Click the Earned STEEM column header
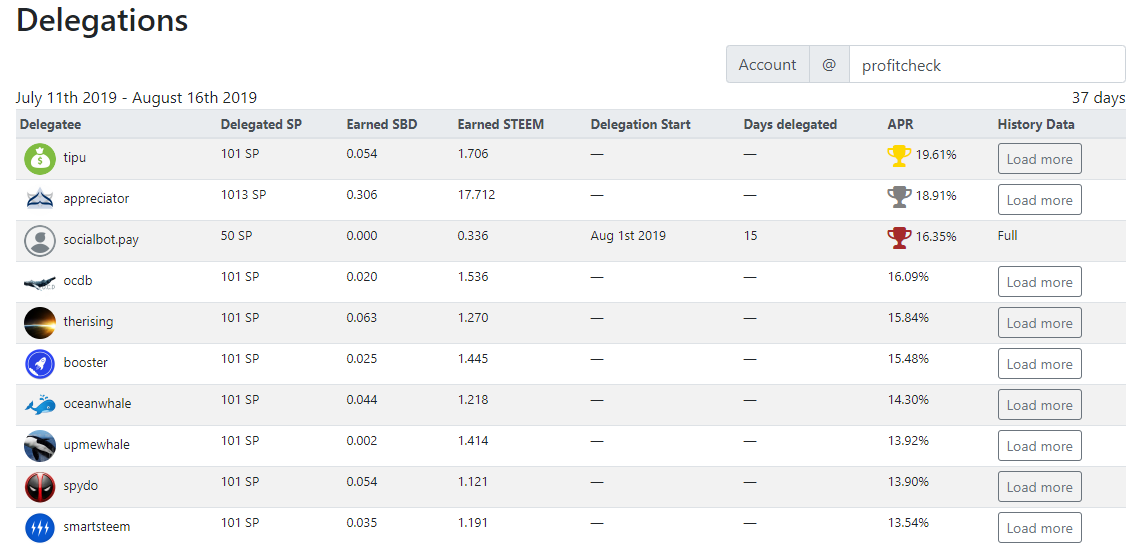1136x546 pixels. point(501,125)
